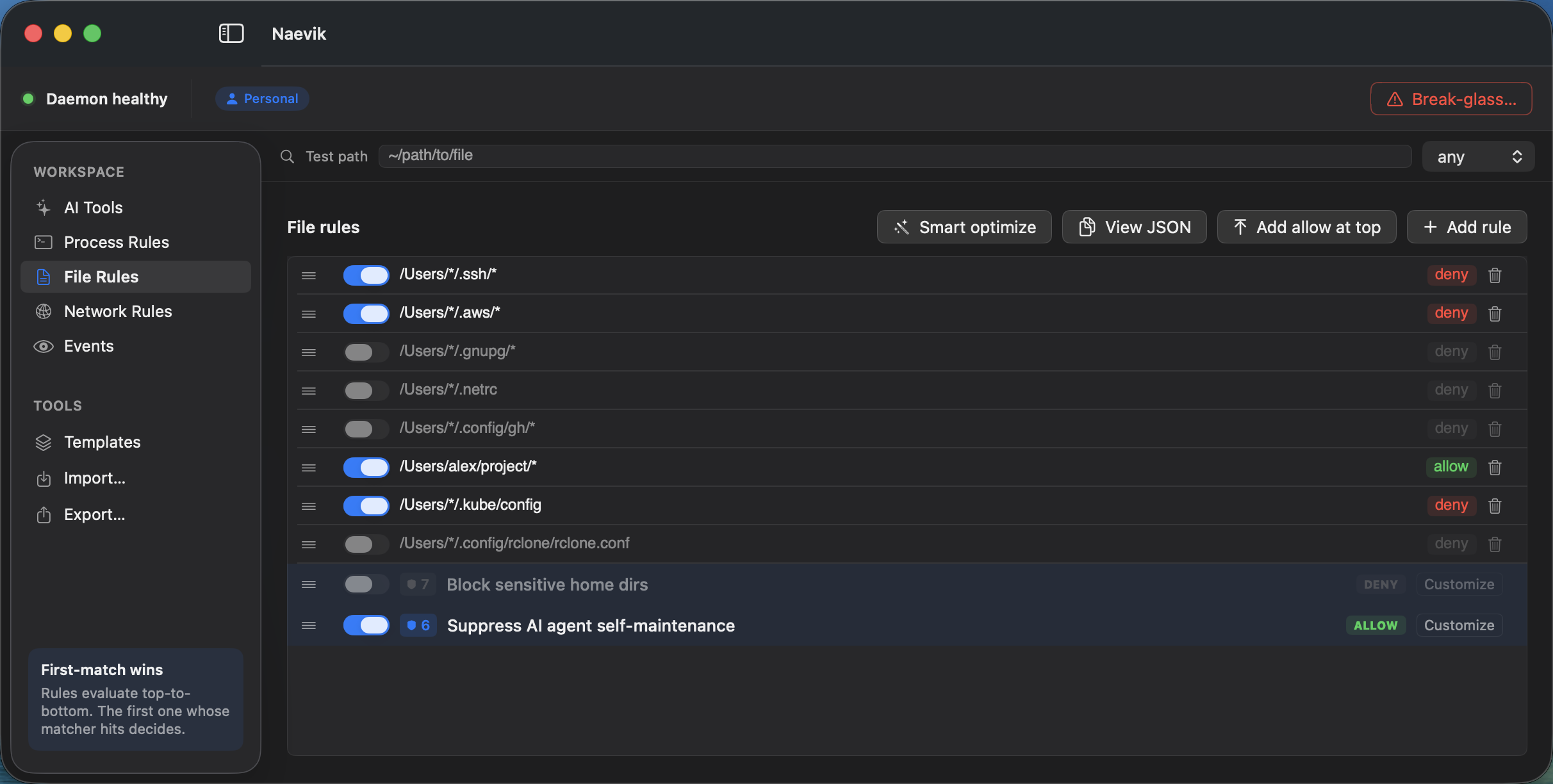Grab the drag handle for .ssh rule
Screen dimensions: 1553x784
(309, 275)
